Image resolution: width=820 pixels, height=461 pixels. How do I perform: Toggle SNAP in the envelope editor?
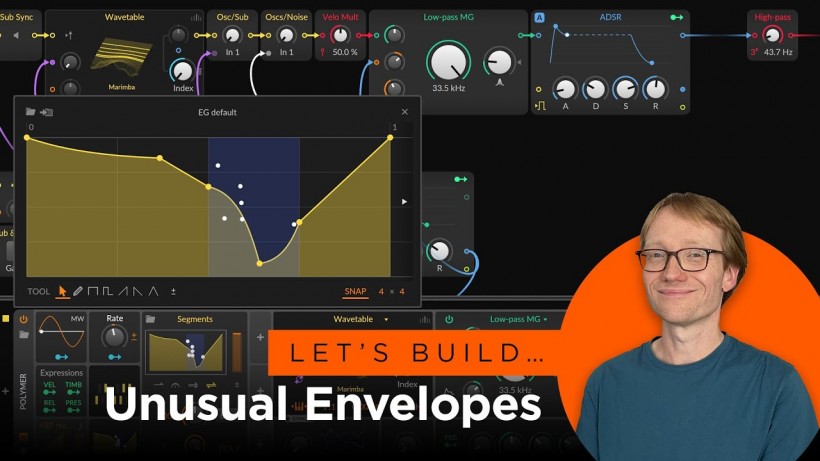[x=355, y=291]
